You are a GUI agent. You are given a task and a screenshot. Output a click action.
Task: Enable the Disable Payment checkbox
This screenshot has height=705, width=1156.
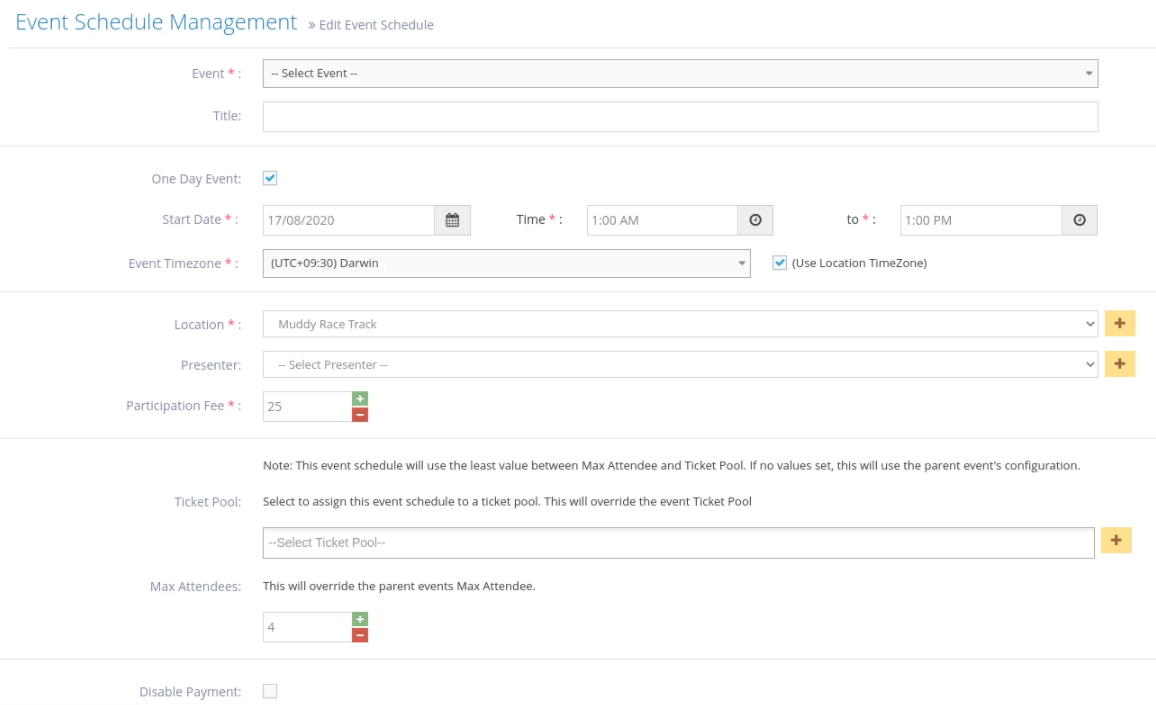click(x=270, y=691)
